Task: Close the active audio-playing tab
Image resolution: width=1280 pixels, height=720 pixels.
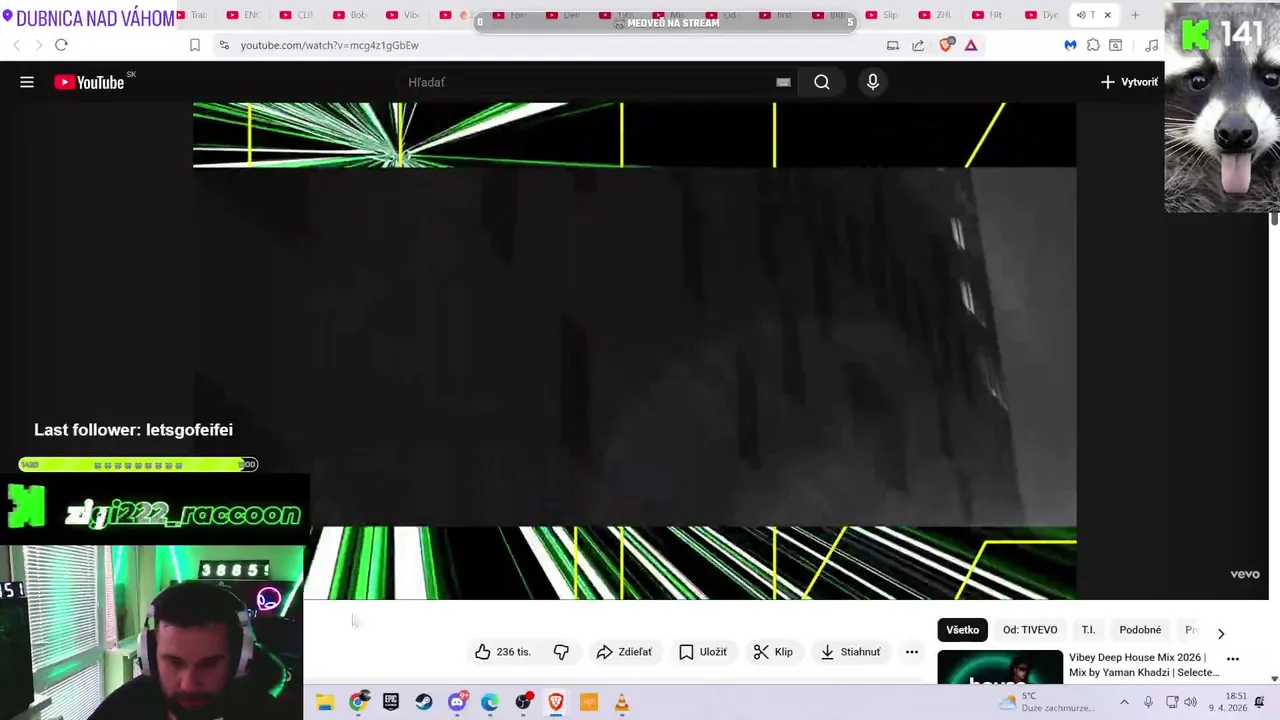Action: [x=1107, y=15]
